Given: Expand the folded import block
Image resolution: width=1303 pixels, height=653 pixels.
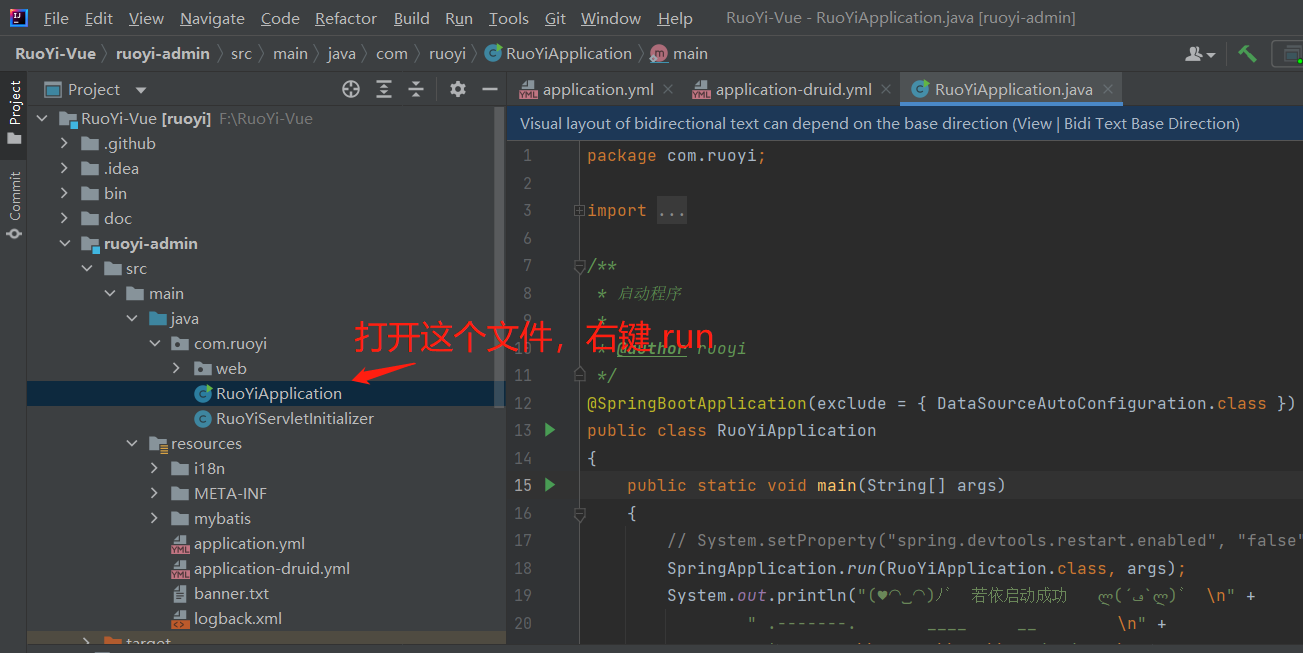Looking at the screenshot, I should pyautogui.click(x=579, y=211).
